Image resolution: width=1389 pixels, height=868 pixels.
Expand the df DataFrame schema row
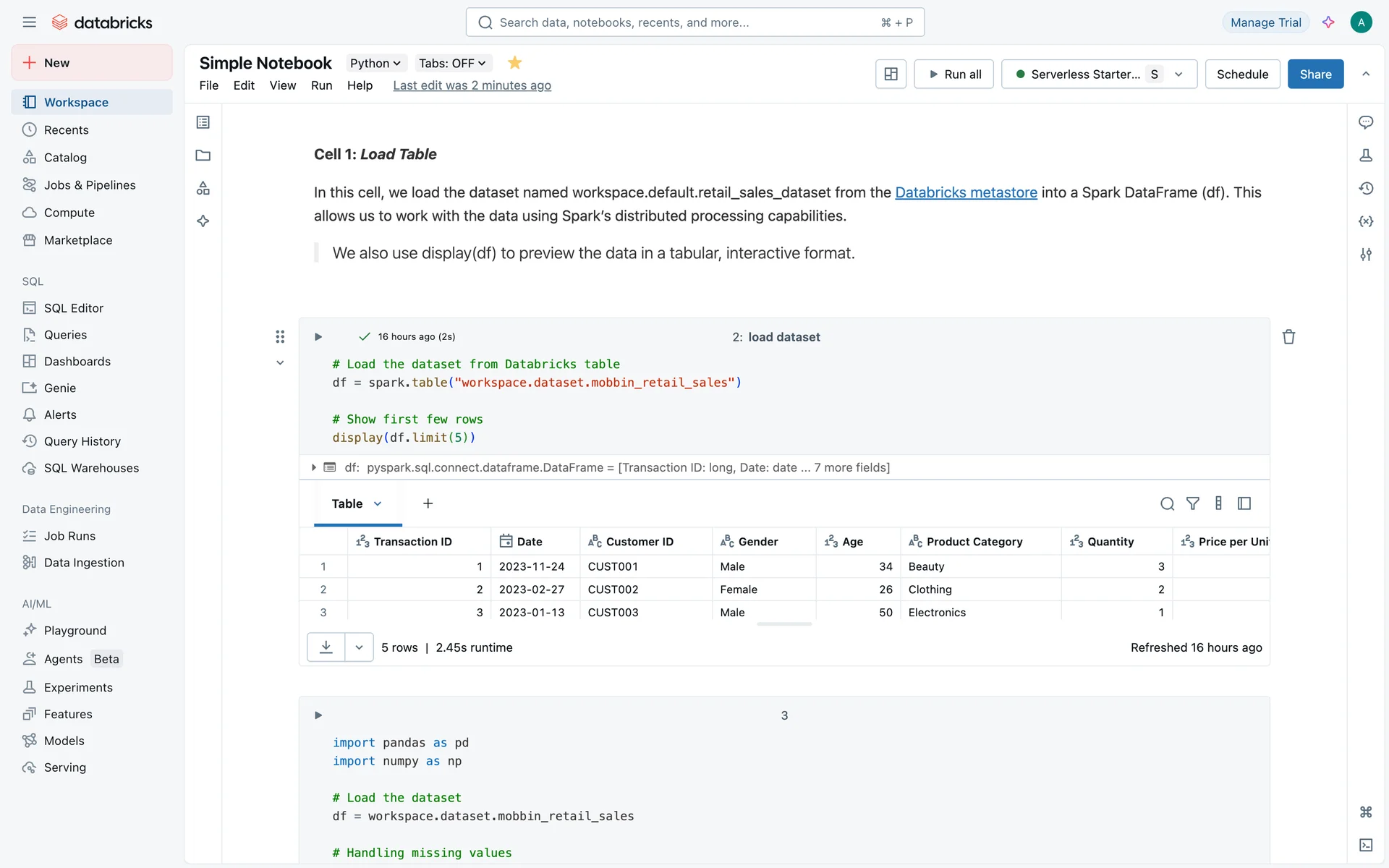313,467
